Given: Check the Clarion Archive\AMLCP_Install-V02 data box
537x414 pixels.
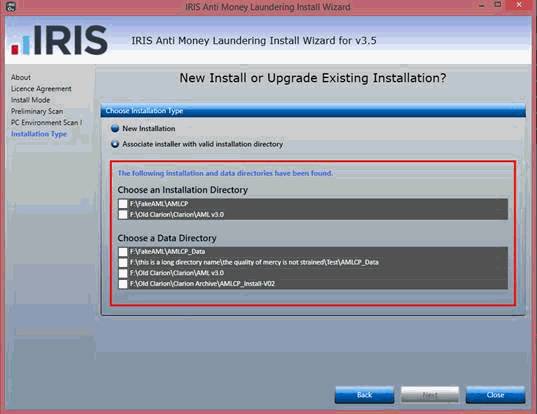Looking at the screenshot, I should coord(123,284).
